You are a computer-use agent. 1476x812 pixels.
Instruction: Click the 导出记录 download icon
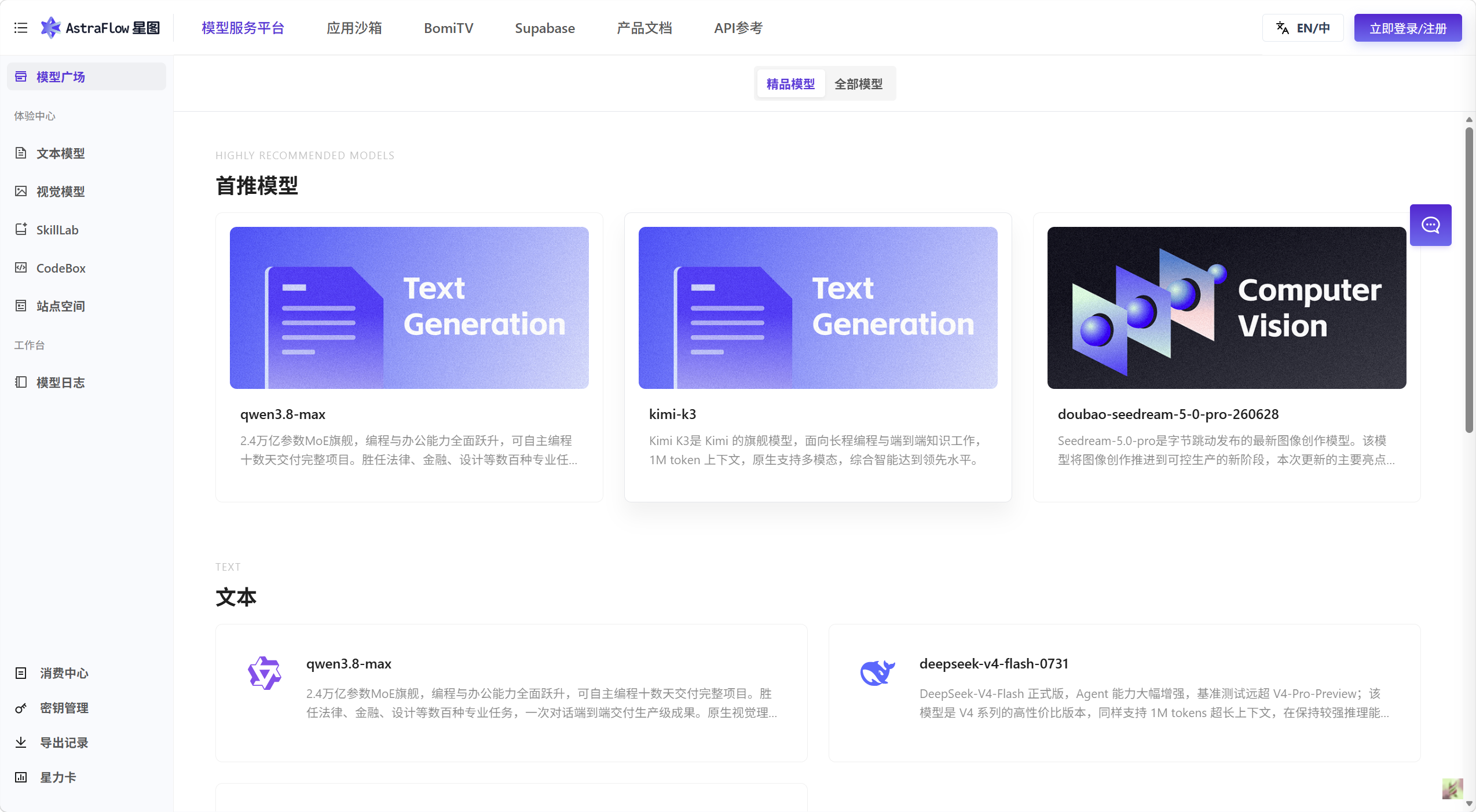21,743
